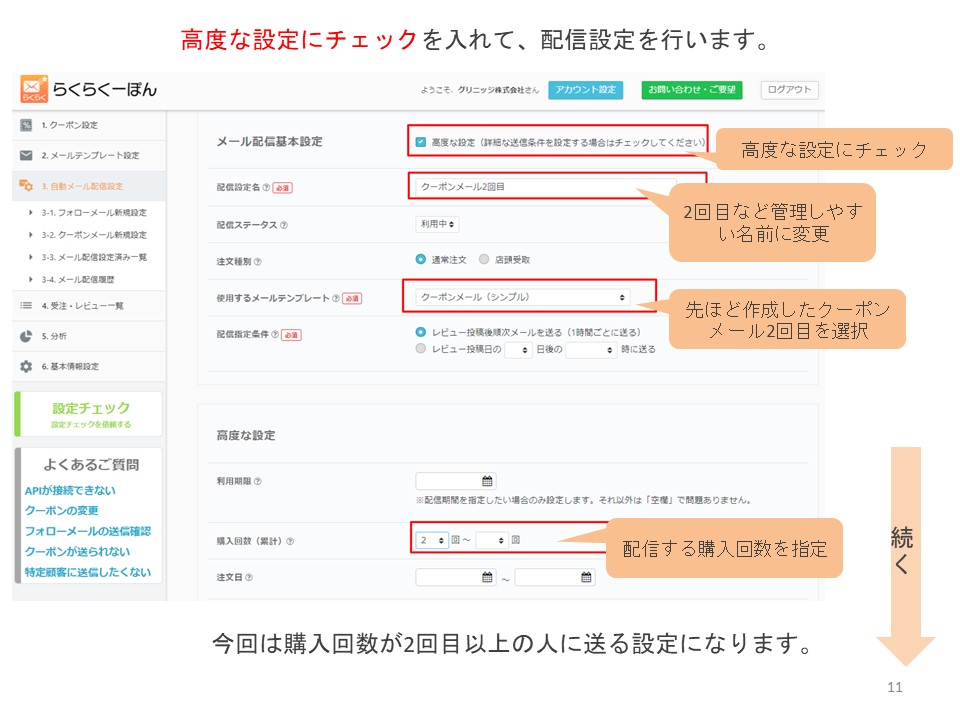
Task: Open the 配信ステータス 利用中 dropdown
Action: [x=437, y=225]
